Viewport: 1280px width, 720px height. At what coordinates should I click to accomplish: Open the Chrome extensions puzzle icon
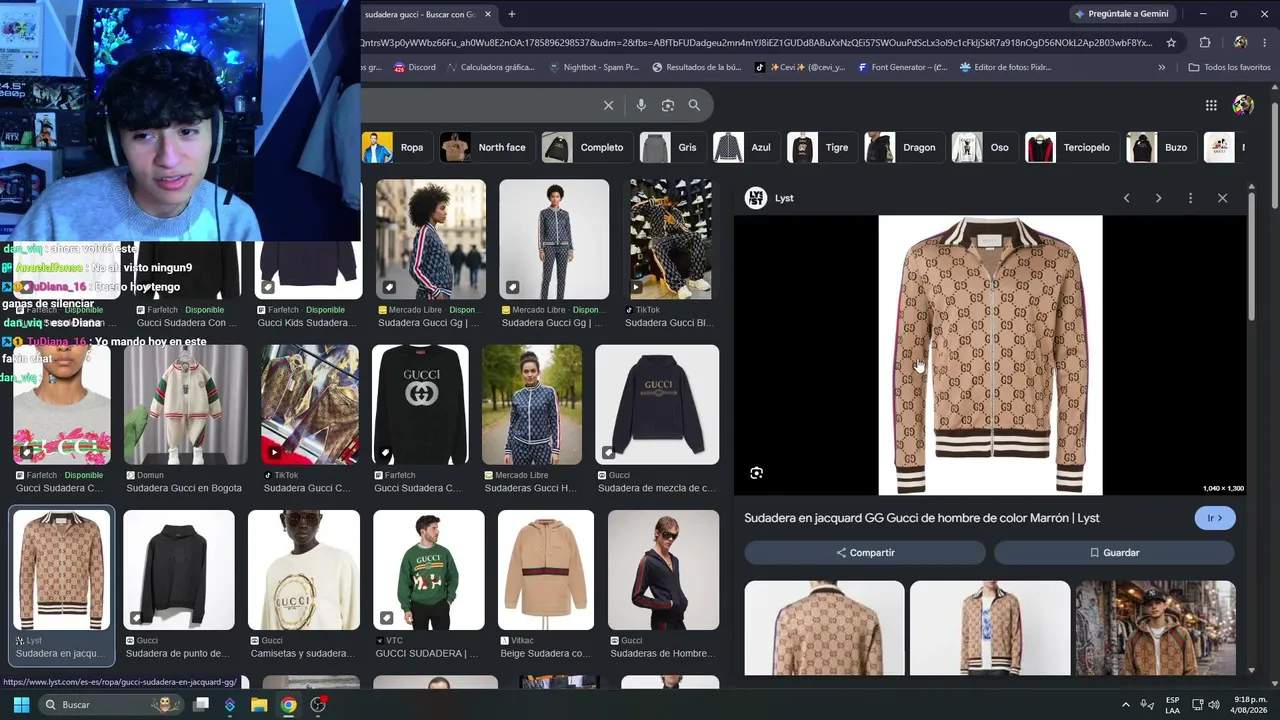coord(1204,43)
